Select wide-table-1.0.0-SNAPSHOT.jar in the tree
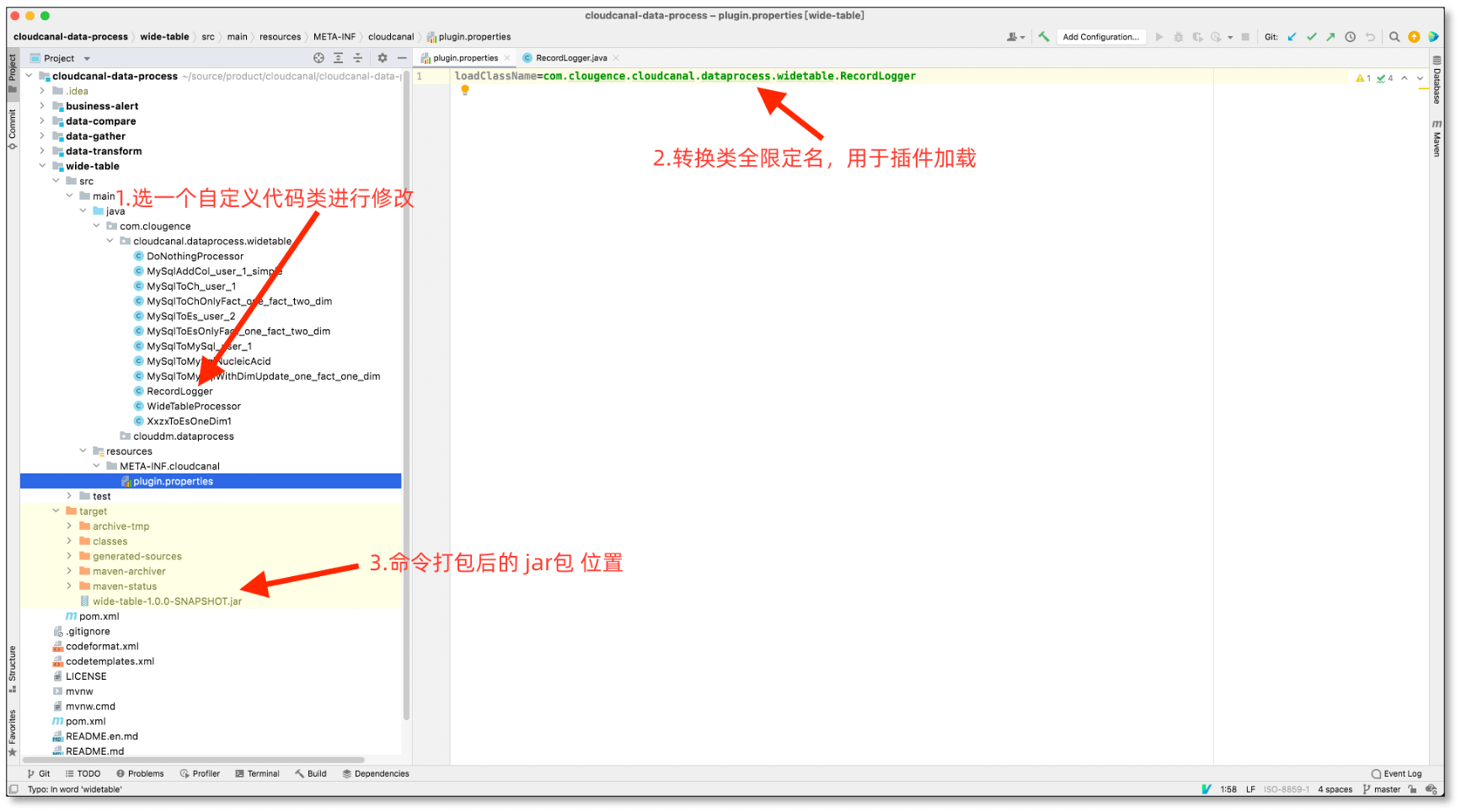Screen dimensions: 1461x812 tap(167, 601)
